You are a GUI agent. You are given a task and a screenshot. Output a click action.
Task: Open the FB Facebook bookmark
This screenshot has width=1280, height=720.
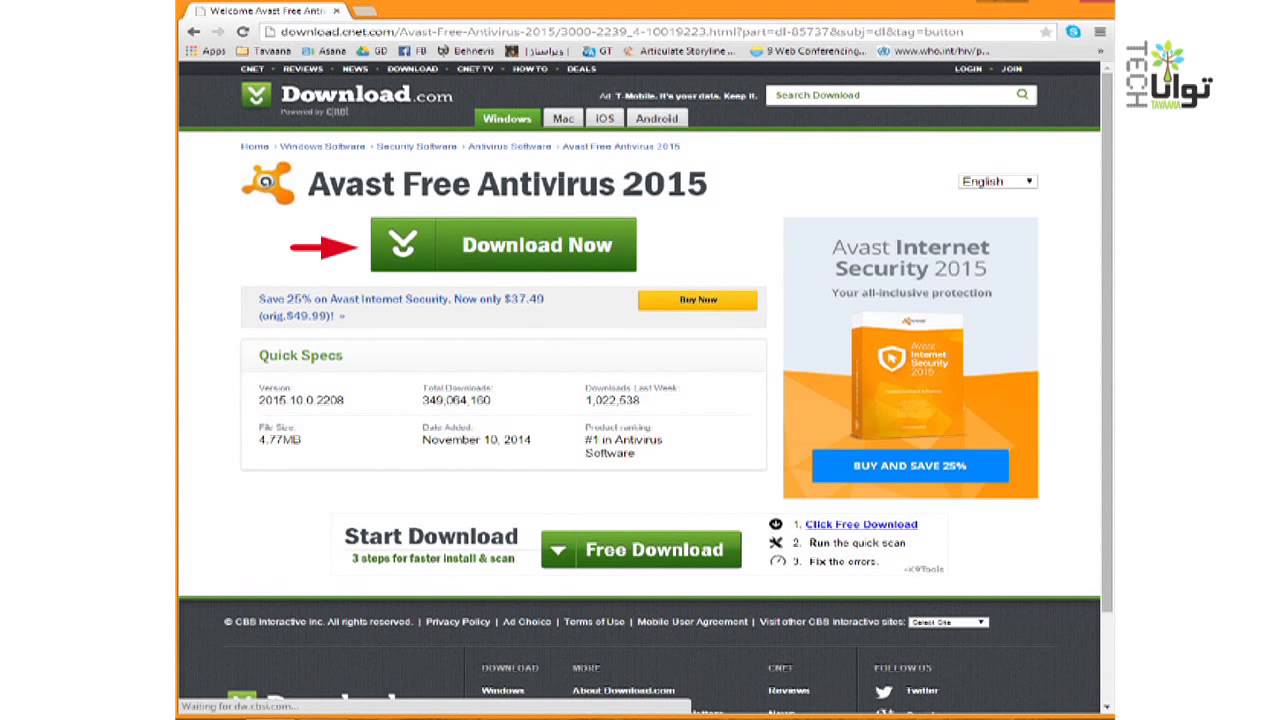[x=413, y=51]
